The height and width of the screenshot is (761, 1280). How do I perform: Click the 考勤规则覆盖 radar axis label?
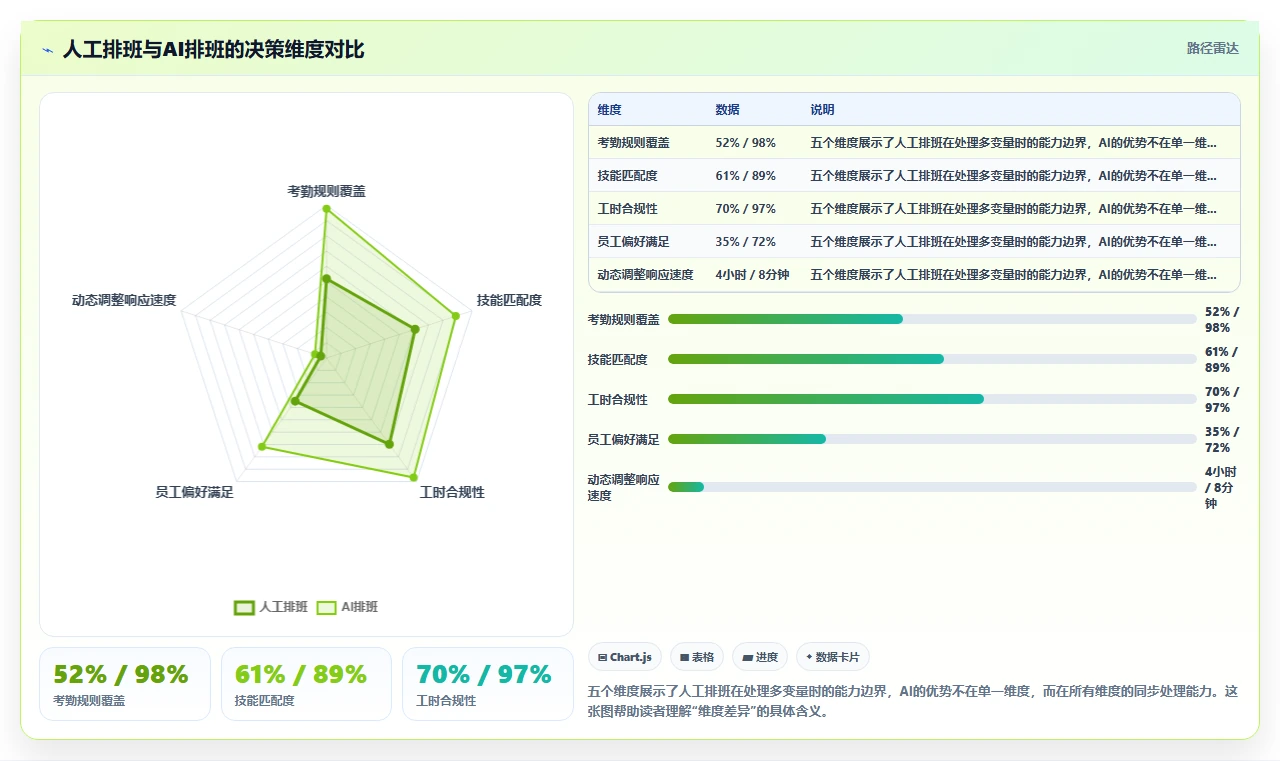(x=326, y=191)
